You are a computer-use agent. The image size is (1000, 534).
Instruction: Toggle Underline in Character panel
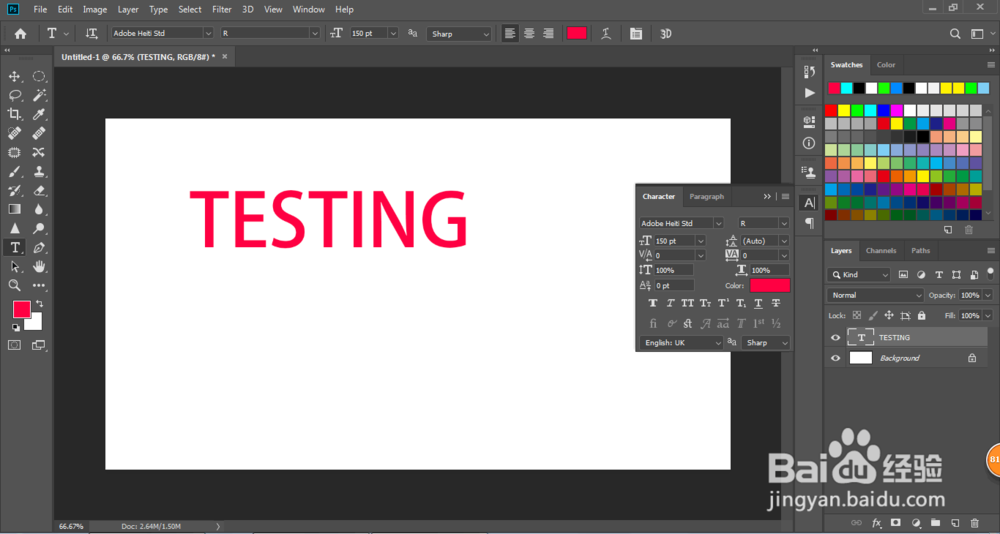coord(758,304)
